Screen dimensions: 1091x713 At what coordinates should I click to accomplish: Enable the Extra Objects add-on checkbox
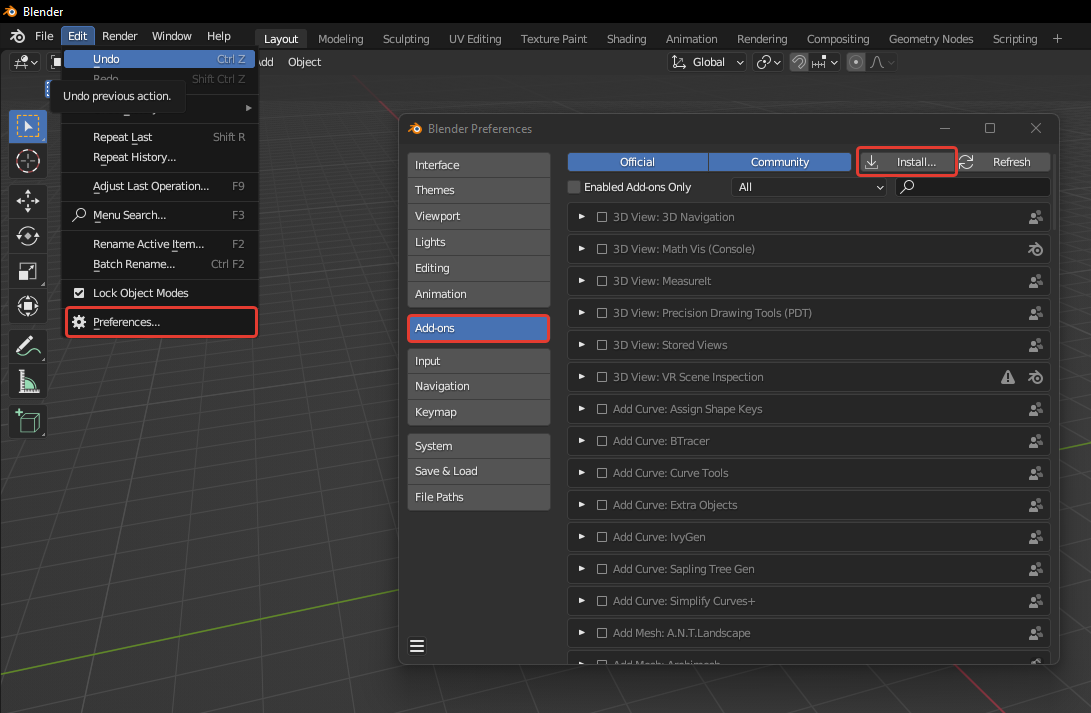click(x=602, y=505)
